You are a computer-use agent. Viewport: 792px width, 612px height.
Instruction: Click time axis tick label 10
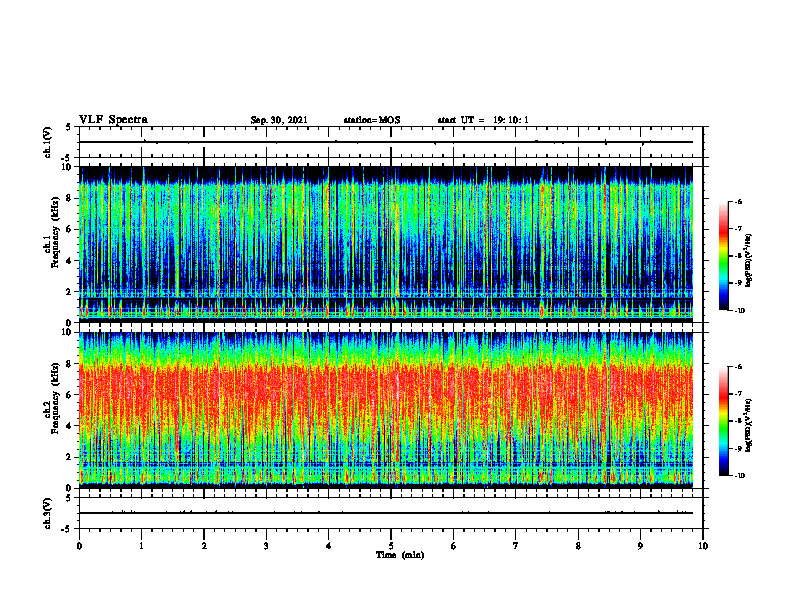[703, 546]
